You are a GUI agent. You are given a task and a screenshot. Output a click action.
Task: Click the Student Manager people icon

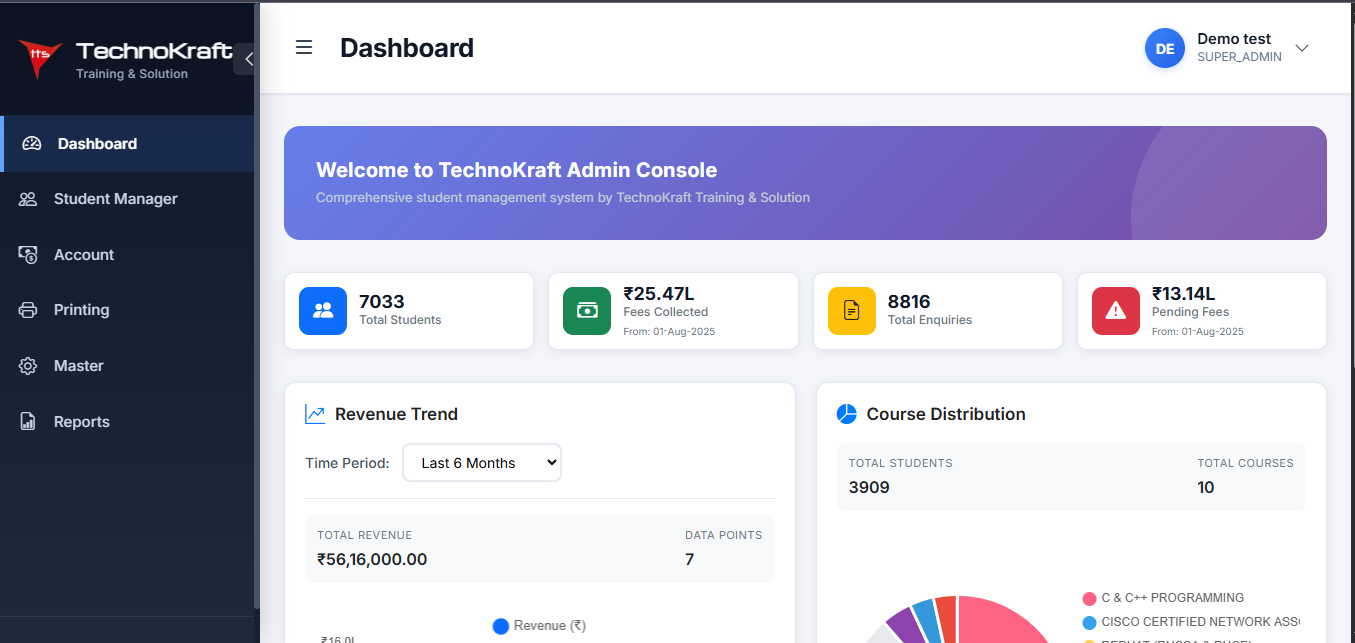tap(28, 199)
